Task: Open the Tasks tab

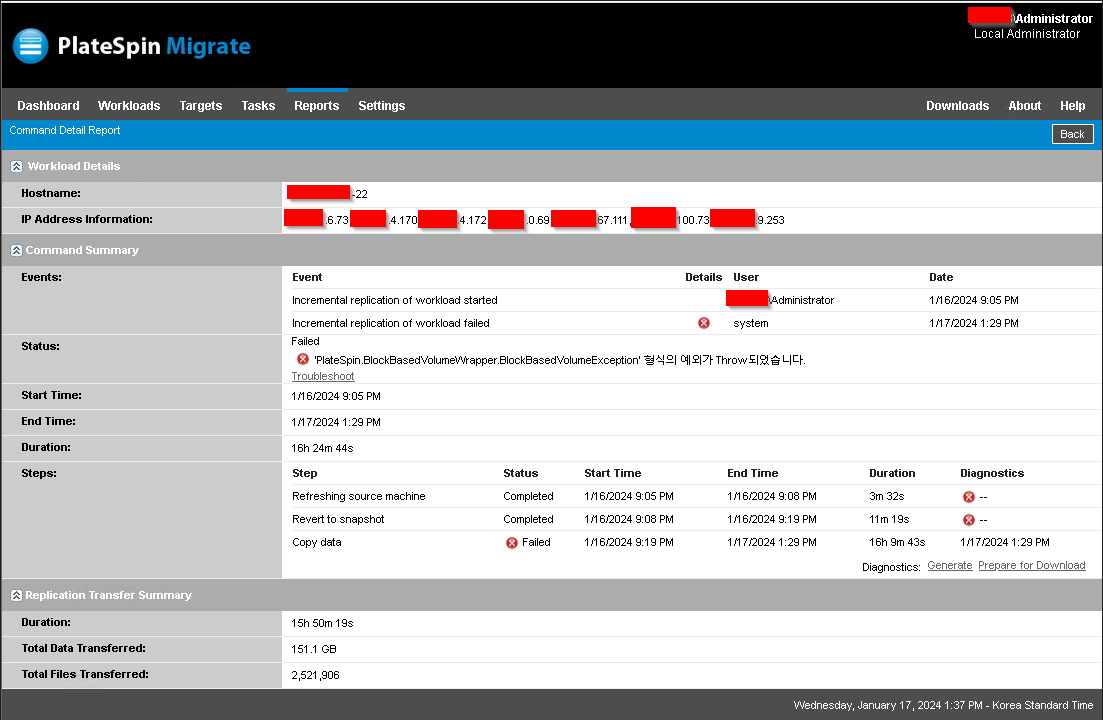Action: pyautogui.click(x=258, y=105)
